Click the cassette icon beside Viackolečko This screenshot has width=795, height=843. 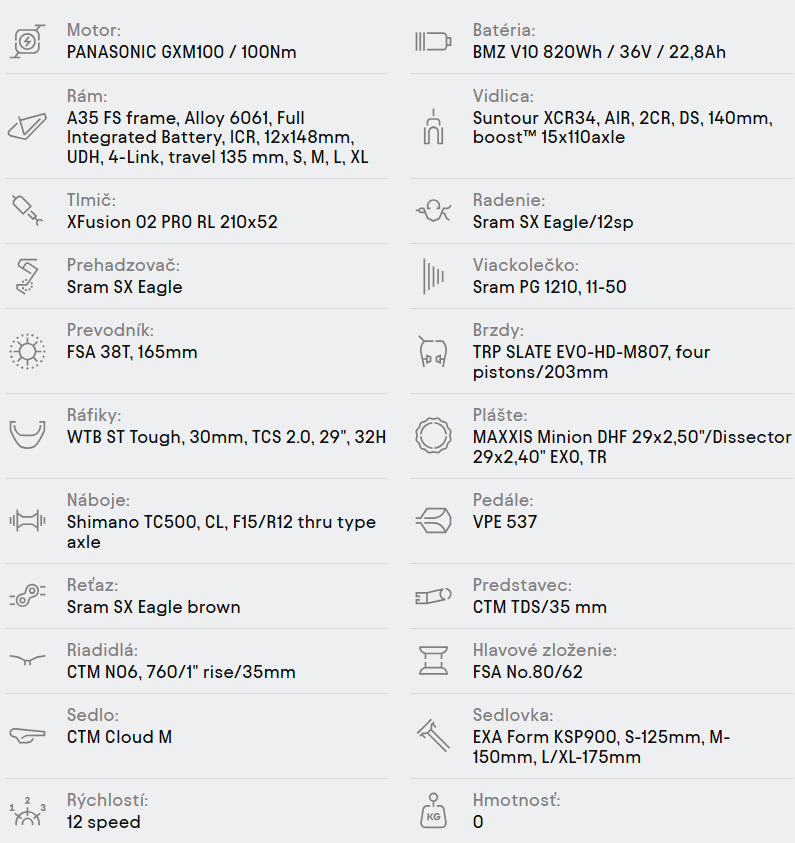point(433,276)
